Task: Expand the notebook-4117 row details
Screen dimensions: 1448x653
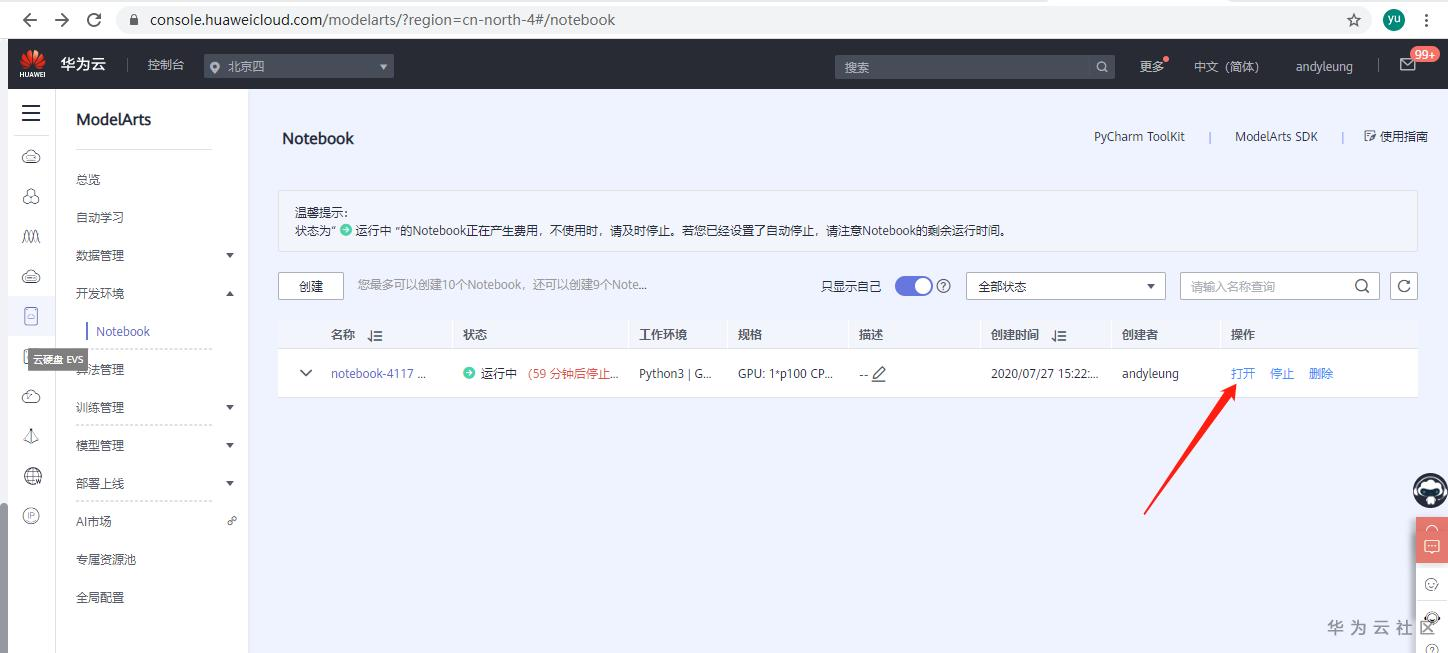Action: (x=306, y=373)
